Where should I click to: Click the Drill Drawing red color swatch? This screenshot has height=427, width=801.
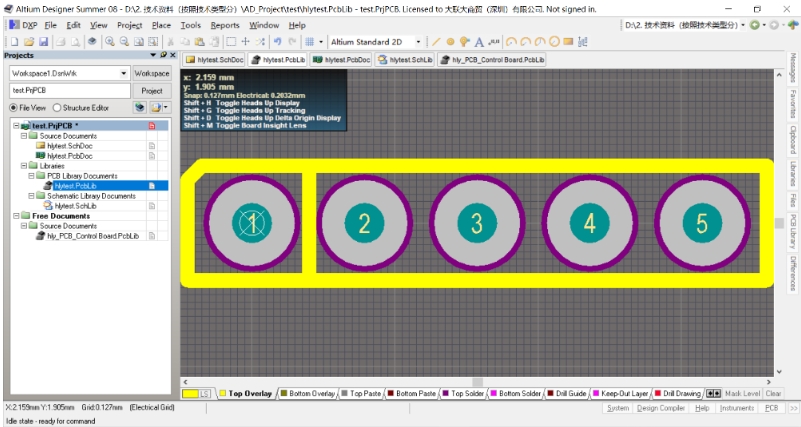coord(658,393)
